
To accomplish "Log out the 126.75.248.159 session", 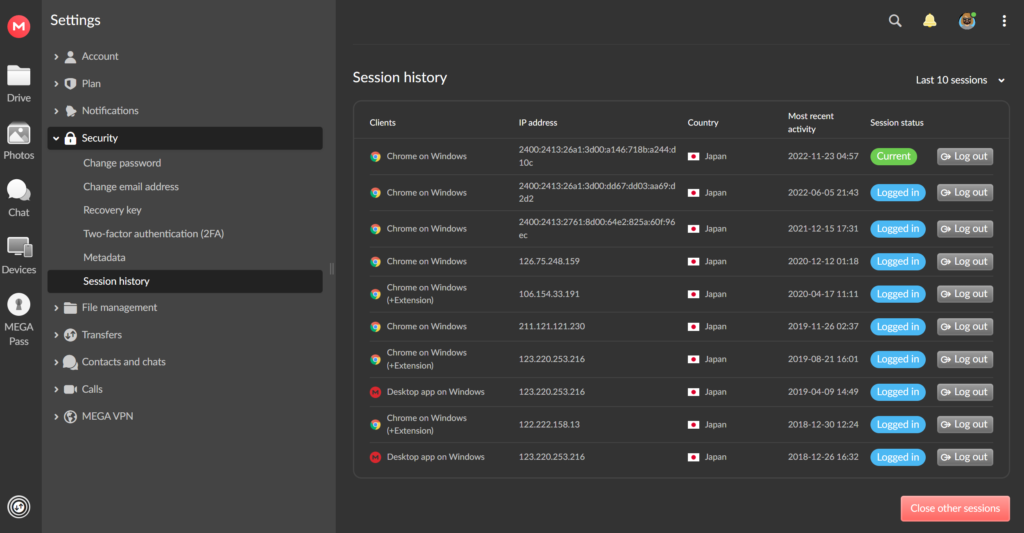I will [x=964, y=261].
